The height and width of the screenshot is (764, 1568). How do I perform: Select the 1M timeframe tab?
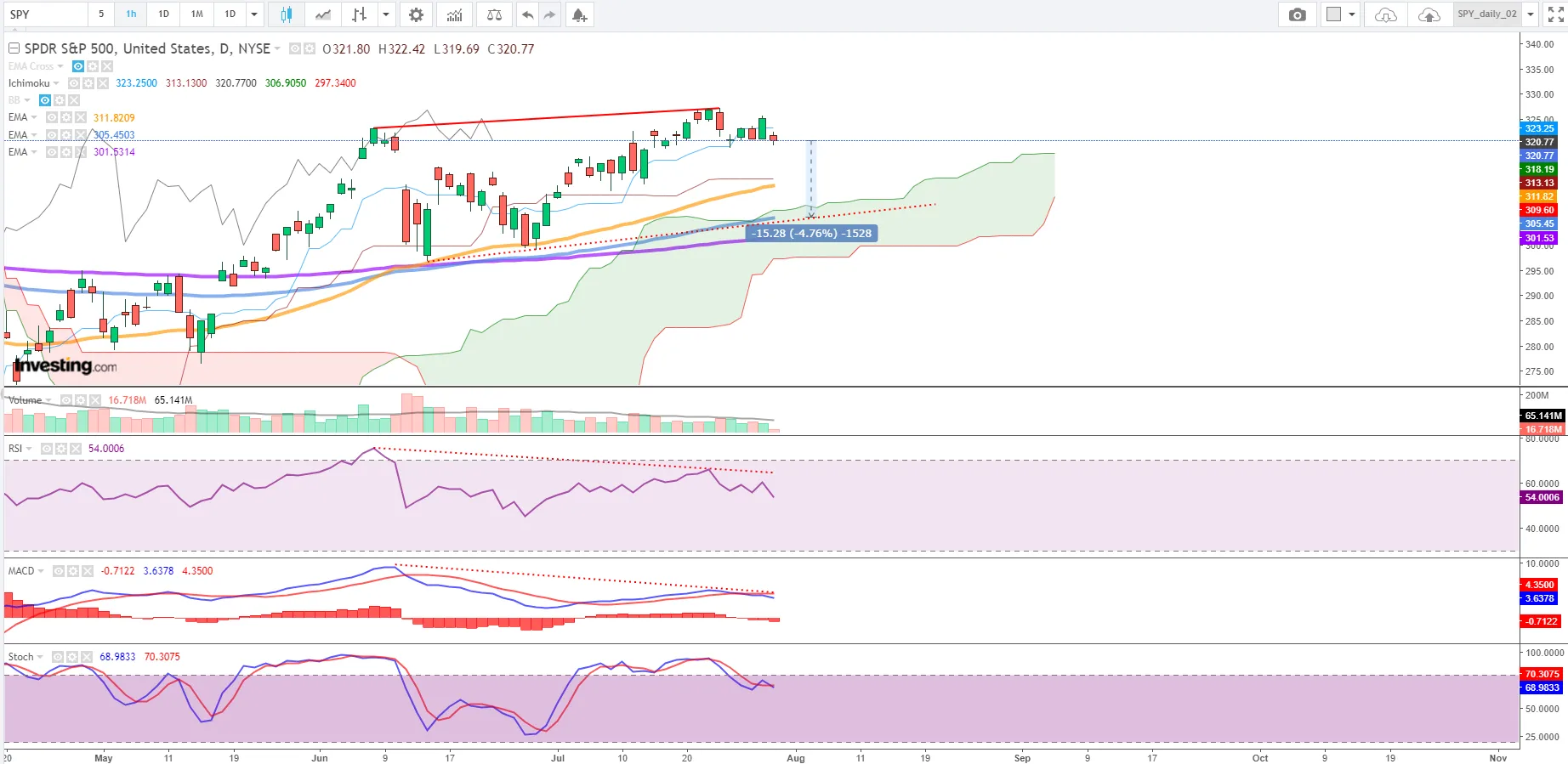[196, 14]
